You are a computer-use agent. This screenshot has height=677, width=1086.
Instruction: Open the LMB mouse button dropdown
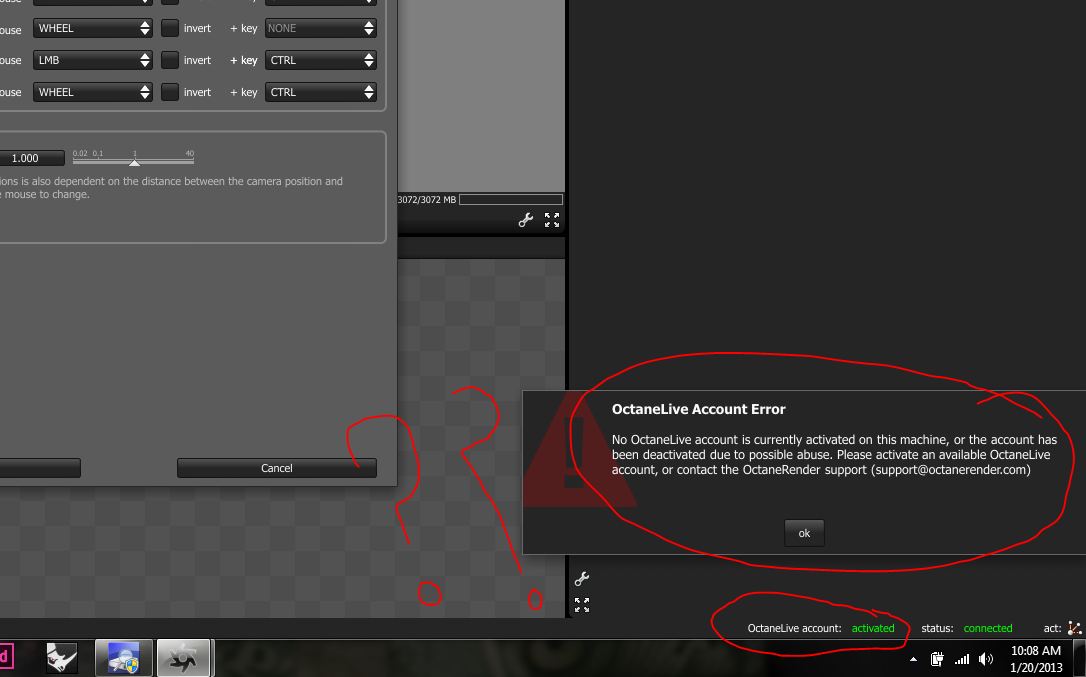click(93, 60)
